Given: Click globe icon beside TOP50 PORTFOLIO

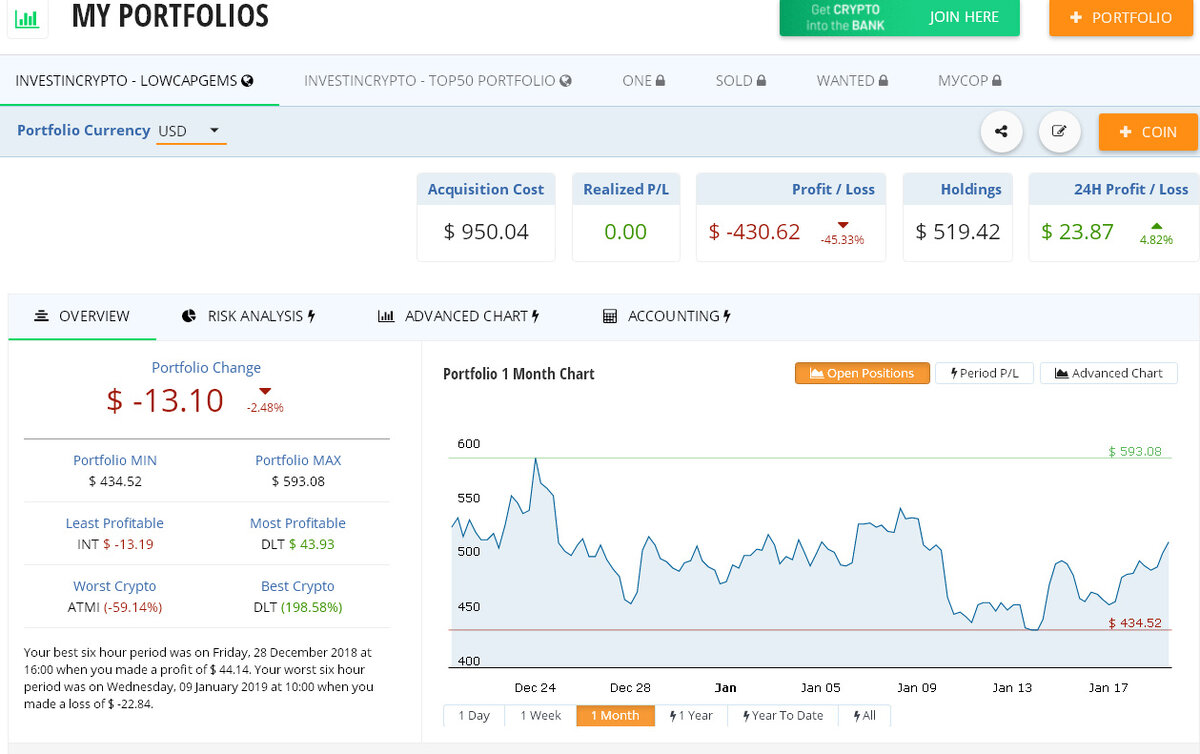Looking at the screenshot, I should [x=566, y=81].
